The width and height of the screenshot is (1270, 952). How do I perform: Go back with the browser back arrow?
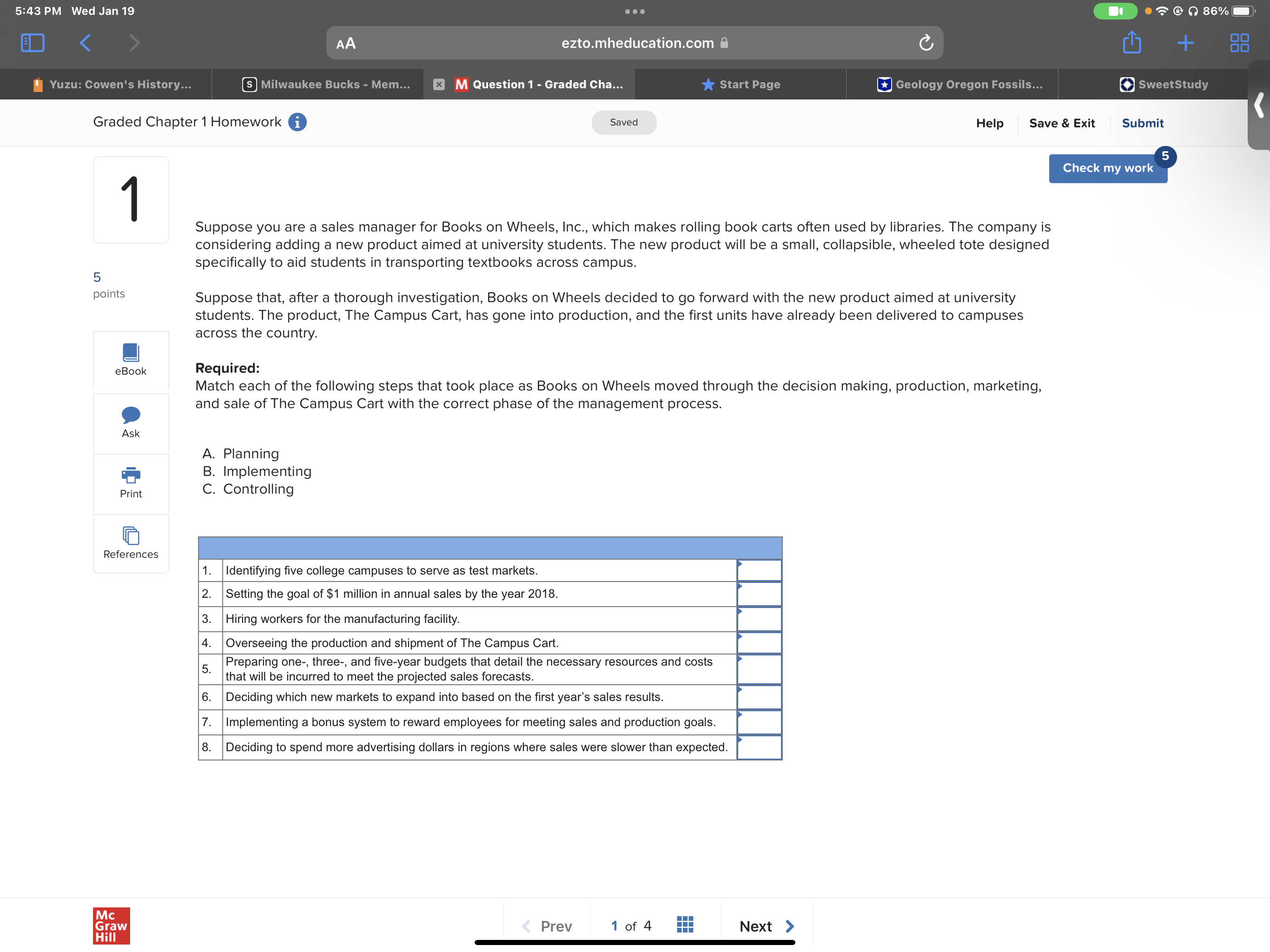(x=85, y=43)
